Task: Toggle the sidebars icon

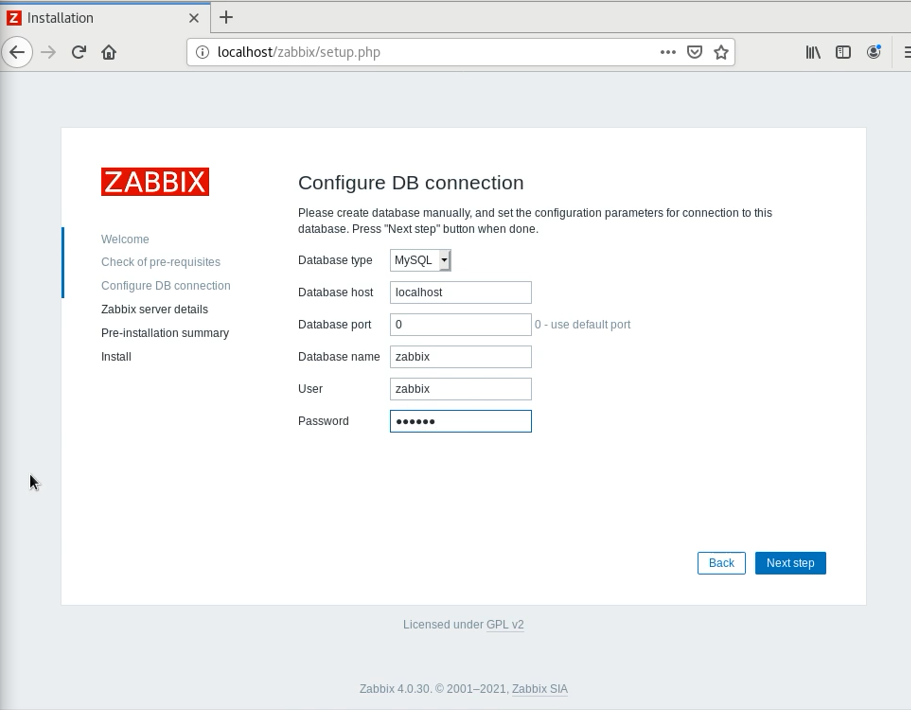Action: tap(843, 52)
